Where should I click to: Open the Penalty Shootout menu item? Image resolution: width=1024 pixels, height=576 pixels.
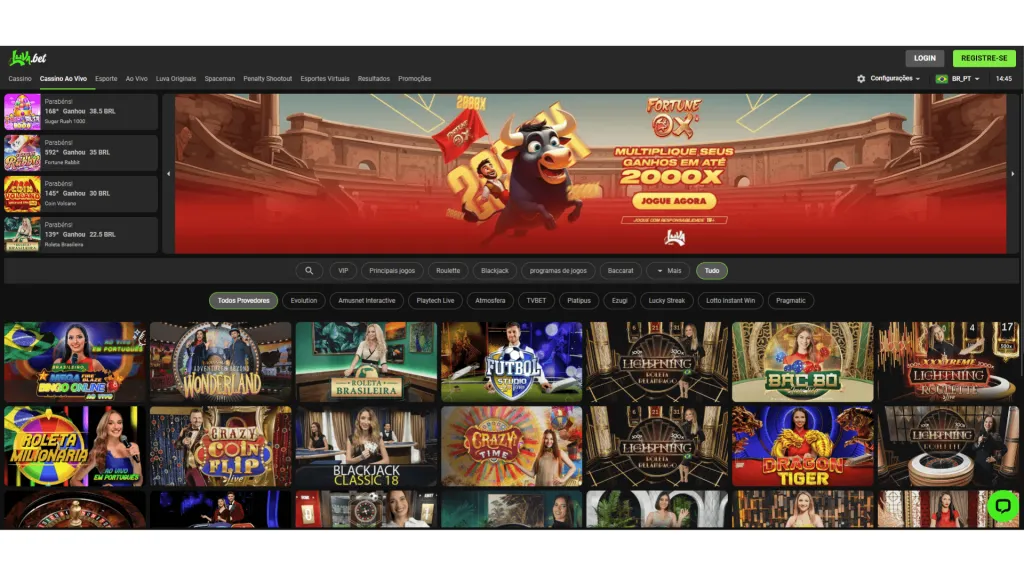(267, 79)
